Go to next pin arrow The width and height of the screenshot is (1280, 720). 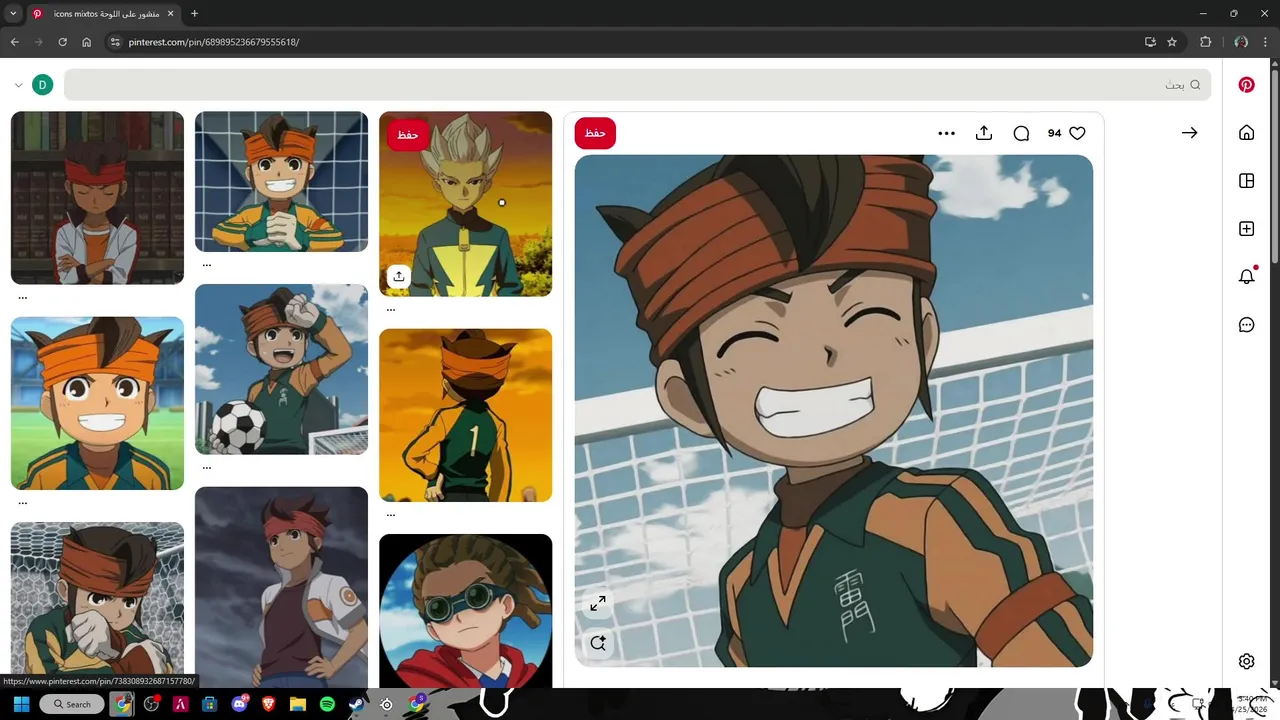pos(1189,133)
